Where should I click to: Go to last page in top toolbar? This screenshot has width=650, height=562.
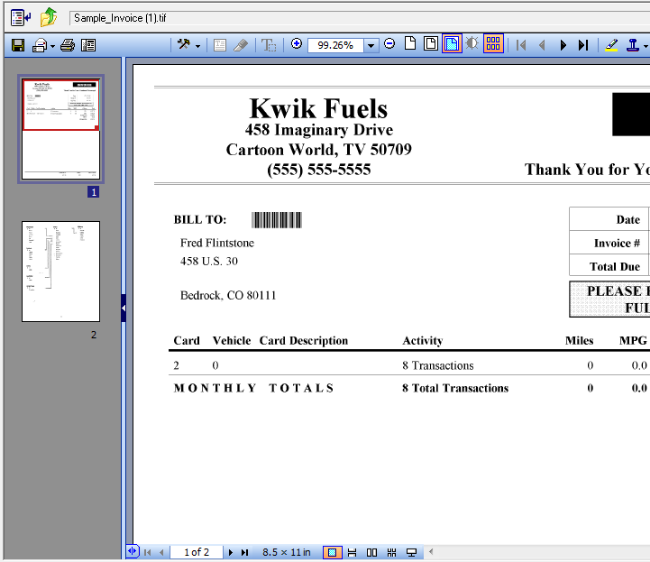[583, 45]
